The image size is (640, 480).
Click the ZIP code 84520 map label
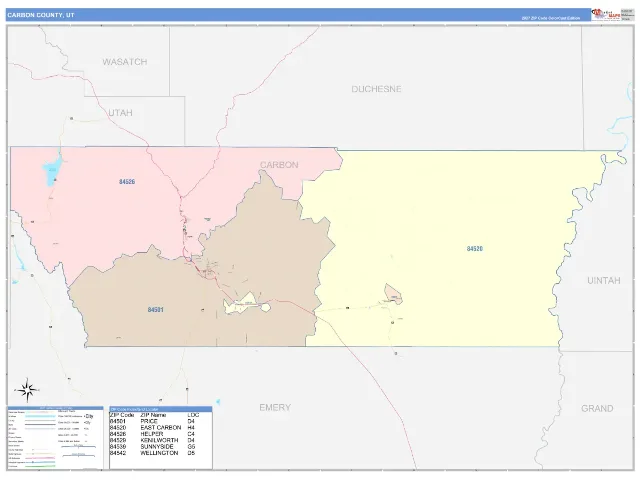tap(475, 249)
